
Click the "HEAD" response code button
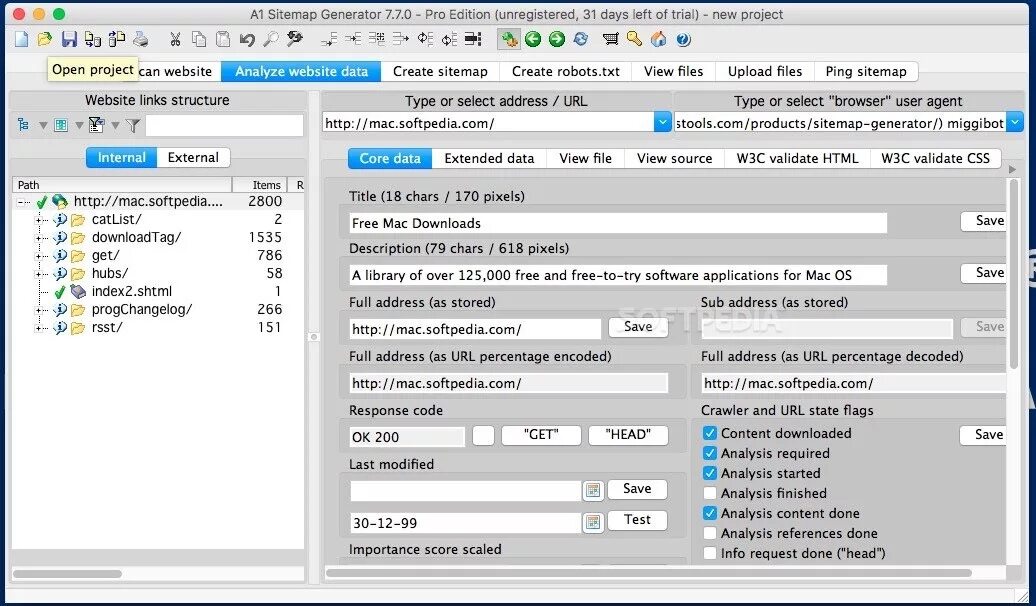(x=628, y=434)
